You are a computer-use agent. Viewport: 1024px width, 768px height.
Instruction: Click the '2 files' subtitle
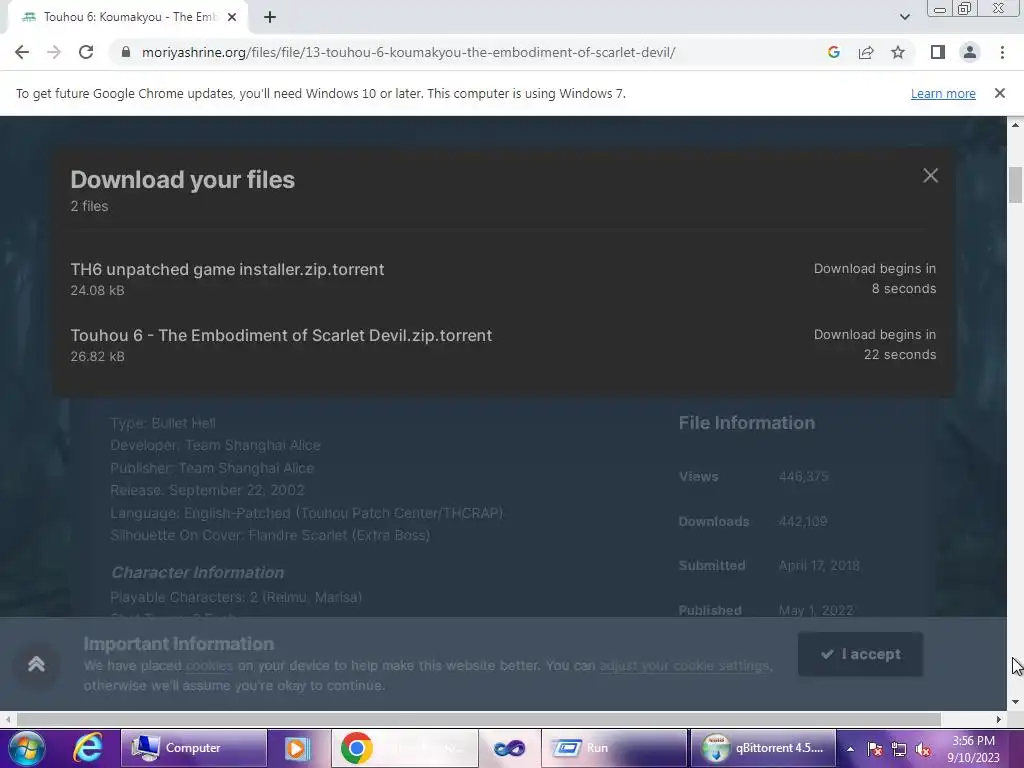(89, 206)
